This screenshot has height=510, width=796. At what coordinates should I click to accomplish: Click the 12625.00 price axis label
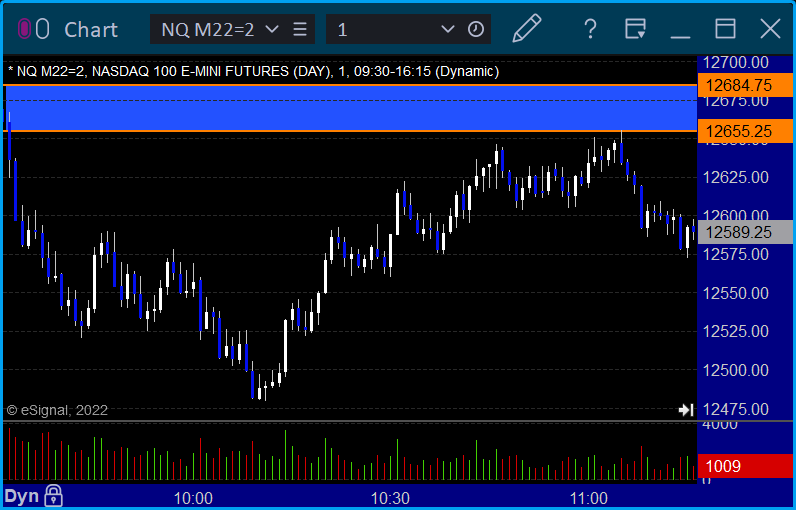point(735,178)
